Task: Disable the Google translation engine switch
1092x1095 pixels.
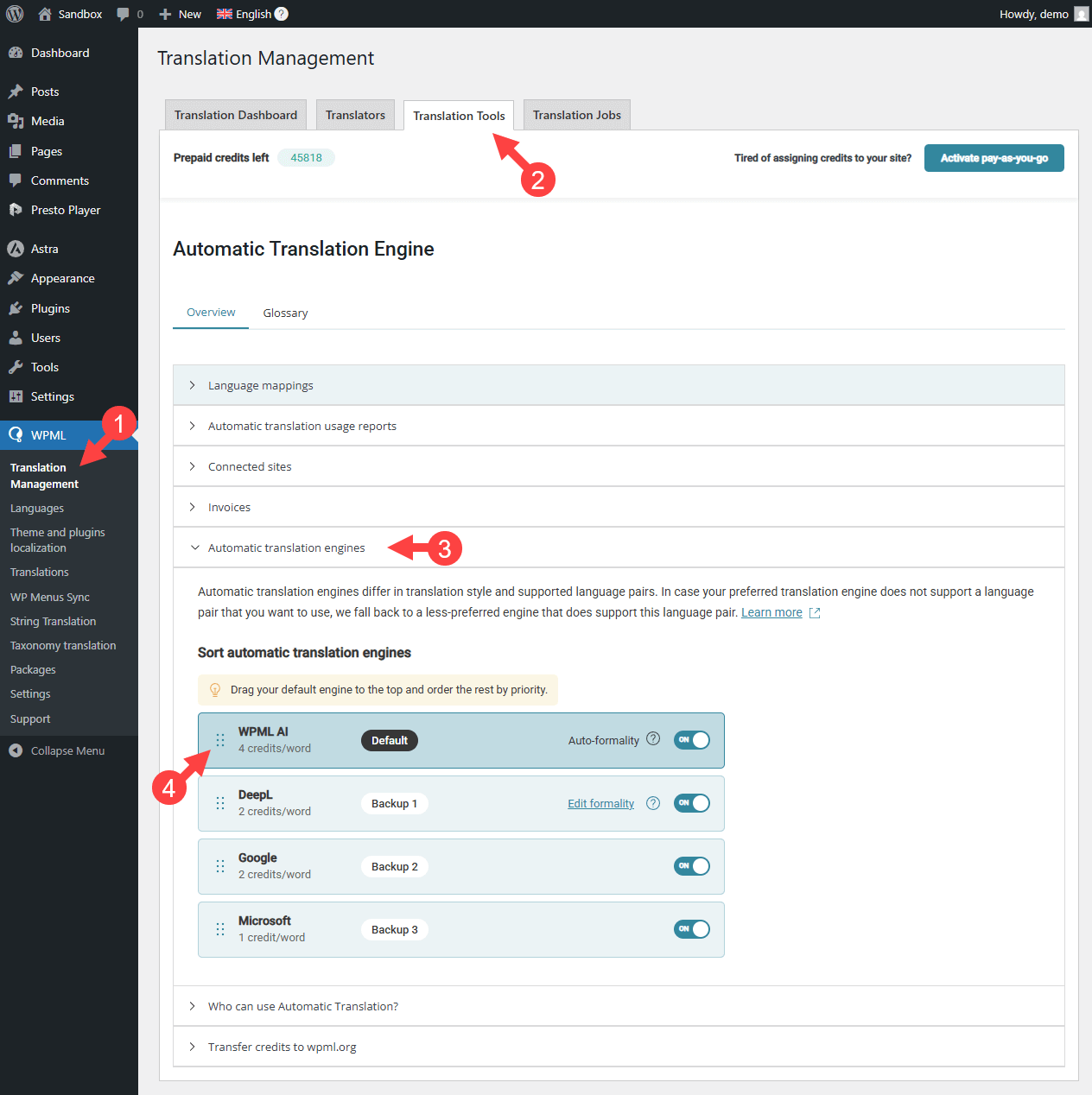Action: tap(692, 866)
